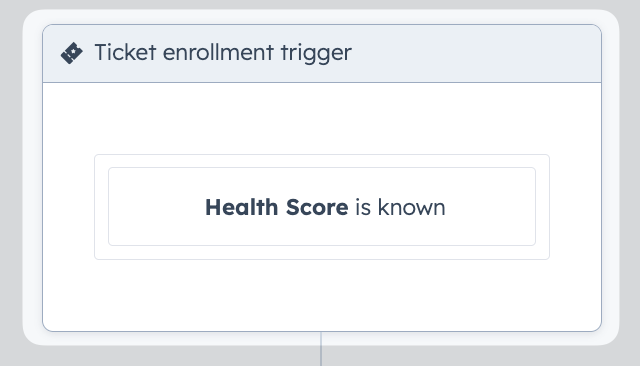The width and height of the screenshot is (640, 366).
Task: Click empty white space above the filter group
Action: (322, 118)
